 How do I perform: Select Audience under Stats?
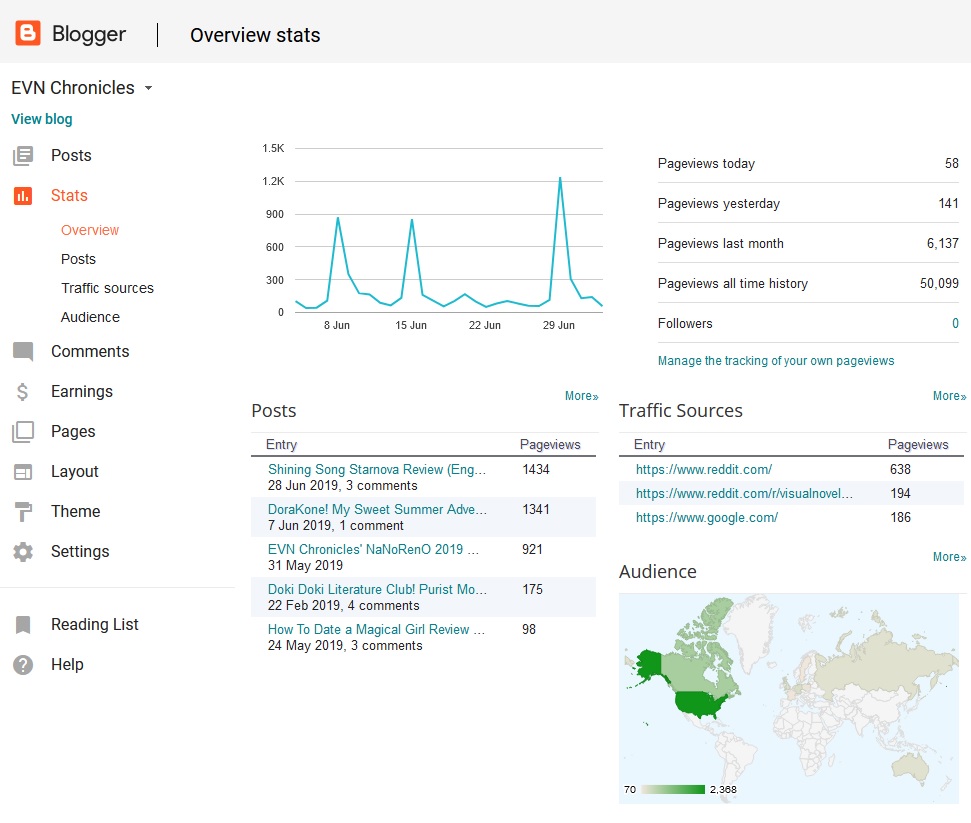click(x=90, y=317)
